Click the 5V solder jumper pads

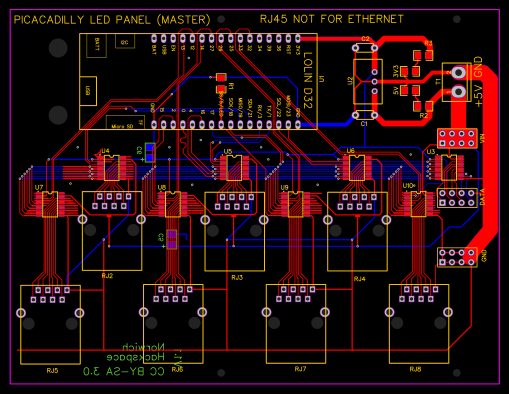(410, 90)
